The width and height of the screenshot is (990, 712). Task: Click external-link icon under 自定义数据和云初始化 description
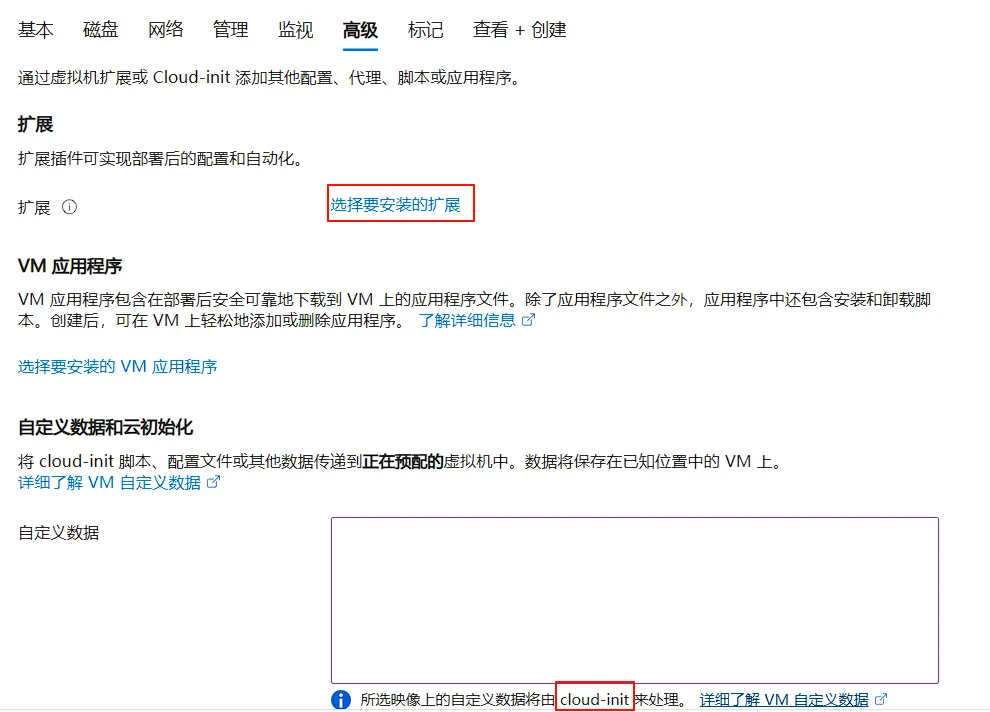213,482
